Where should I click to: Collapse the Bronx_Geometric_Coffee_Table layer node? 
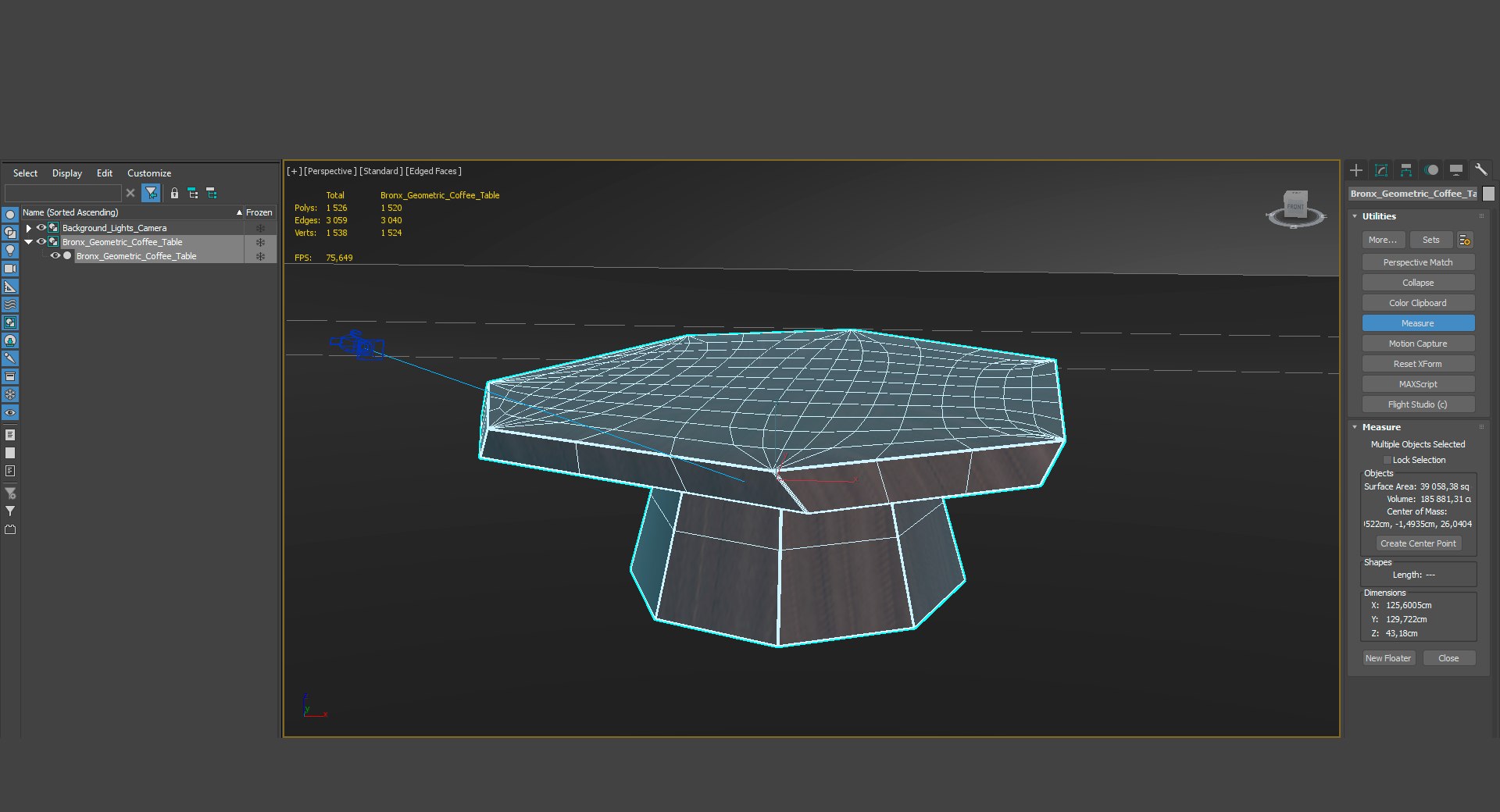[29, 242]
